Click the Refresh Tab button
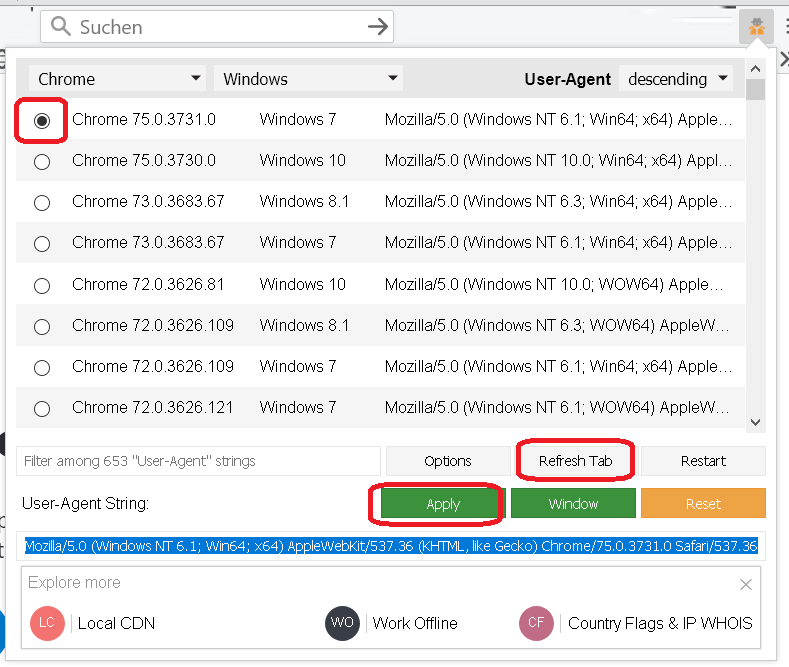 click(575, 461)
